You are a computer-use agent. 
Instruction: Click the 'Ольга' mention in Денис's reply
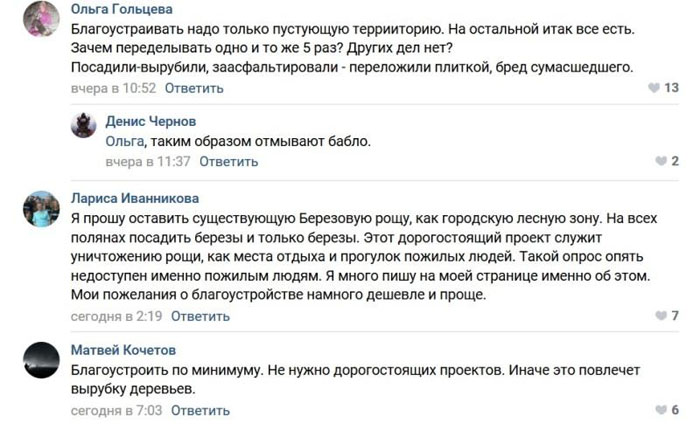[125, 141]
